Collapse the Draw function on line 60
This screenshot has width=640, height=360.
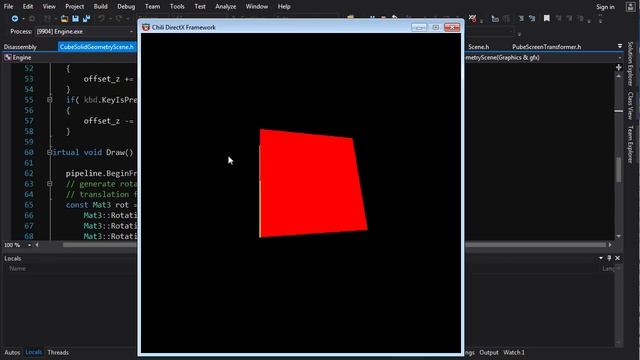point(49,152)
